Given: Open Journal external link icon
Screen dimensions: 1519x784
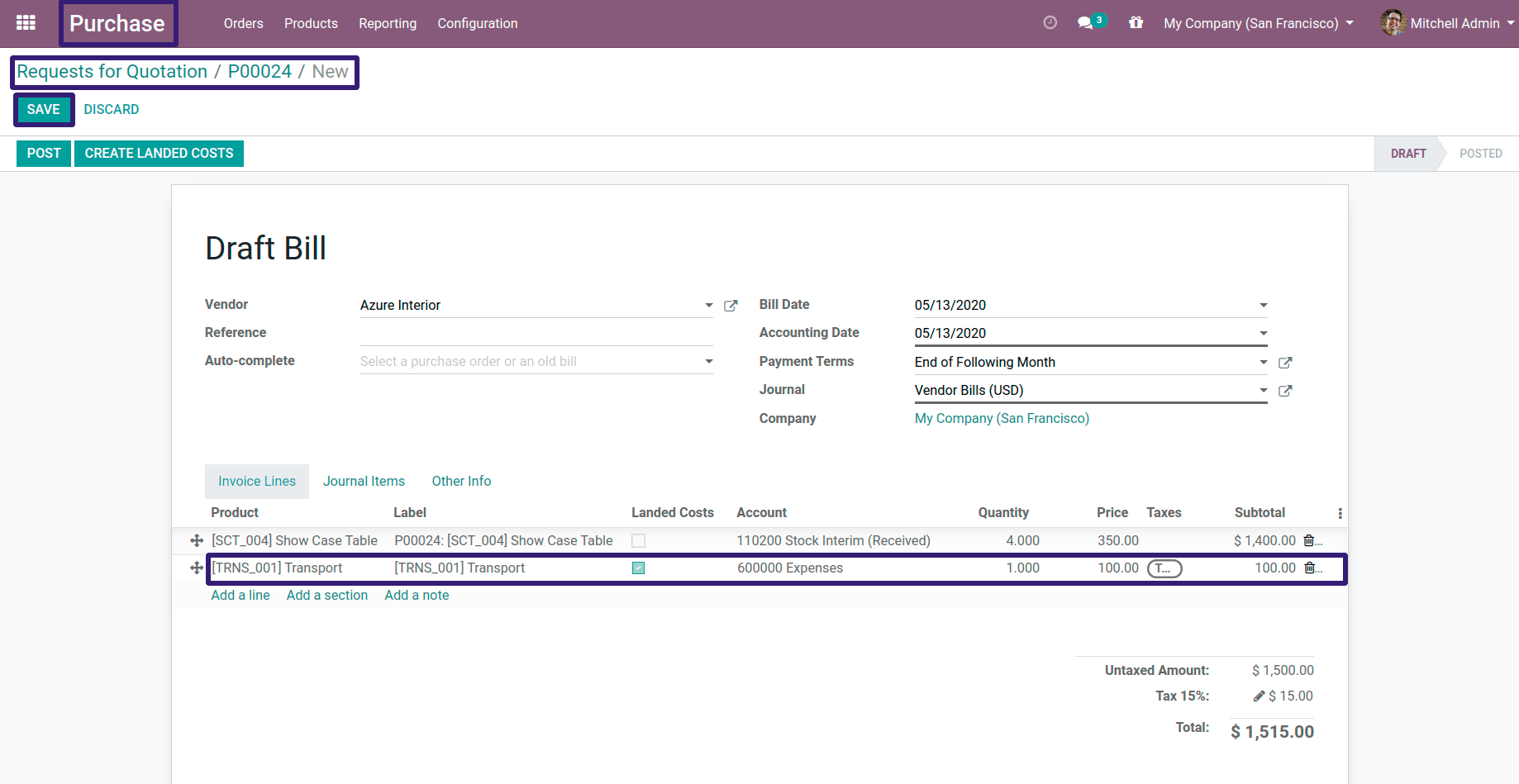Looking at the screenshot, I should tap(1285, 391).
